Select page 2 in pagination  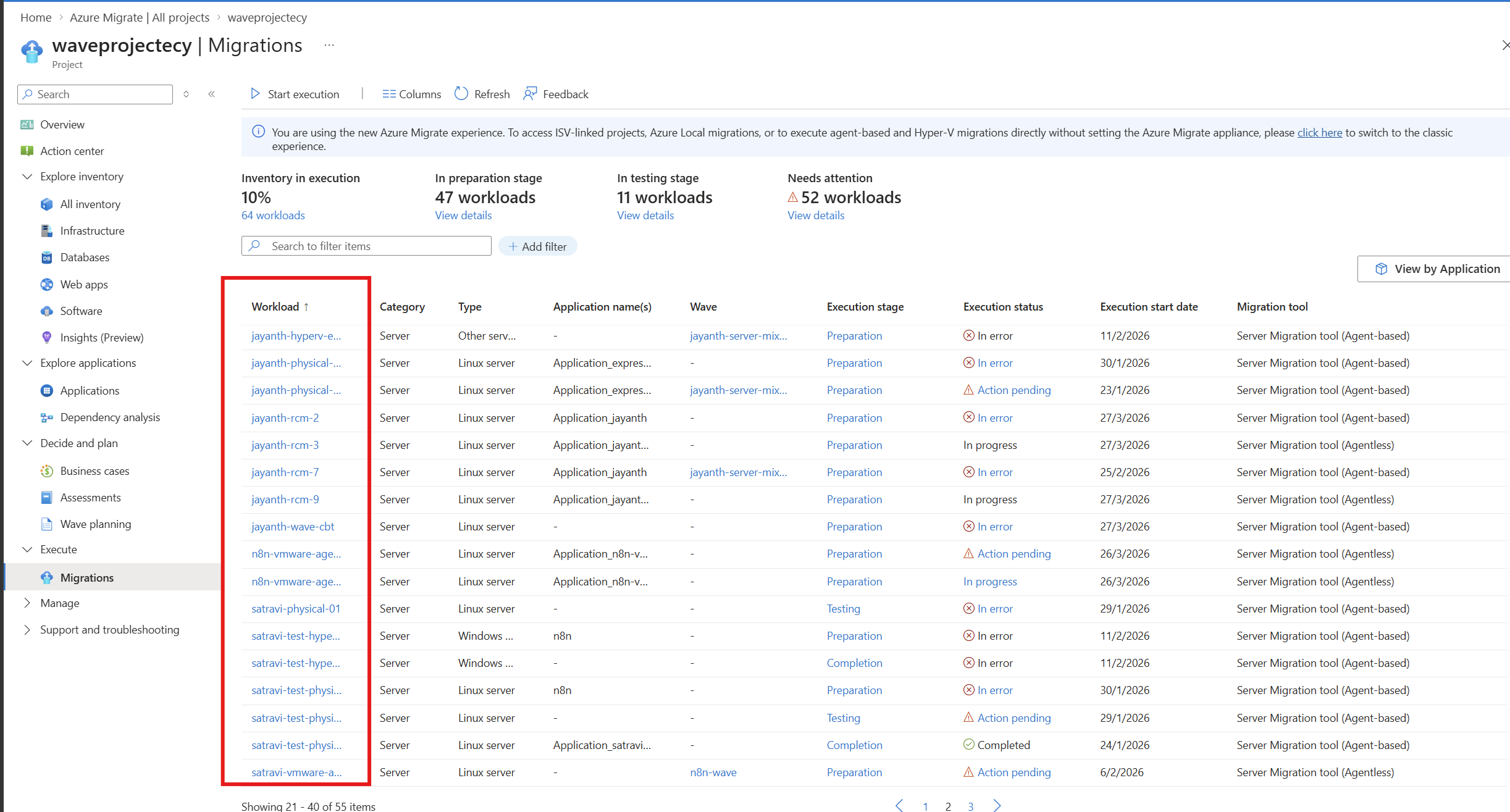tap(948, 806)
